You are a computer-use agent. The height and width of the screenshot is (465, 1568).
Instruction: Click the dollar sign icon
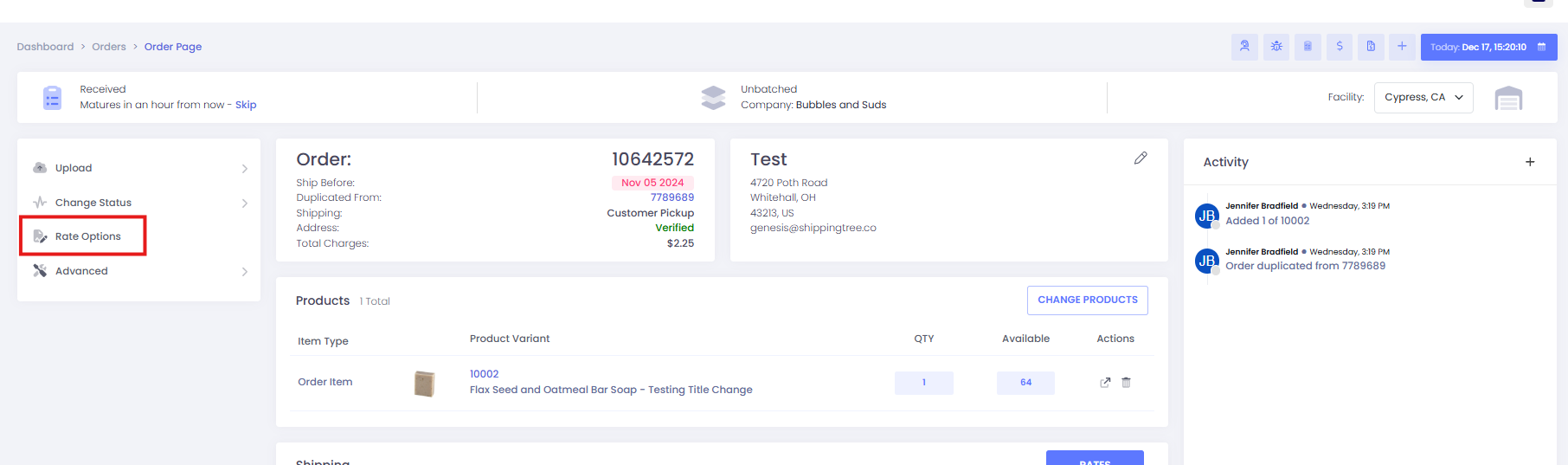click(x=1340, y=47)
